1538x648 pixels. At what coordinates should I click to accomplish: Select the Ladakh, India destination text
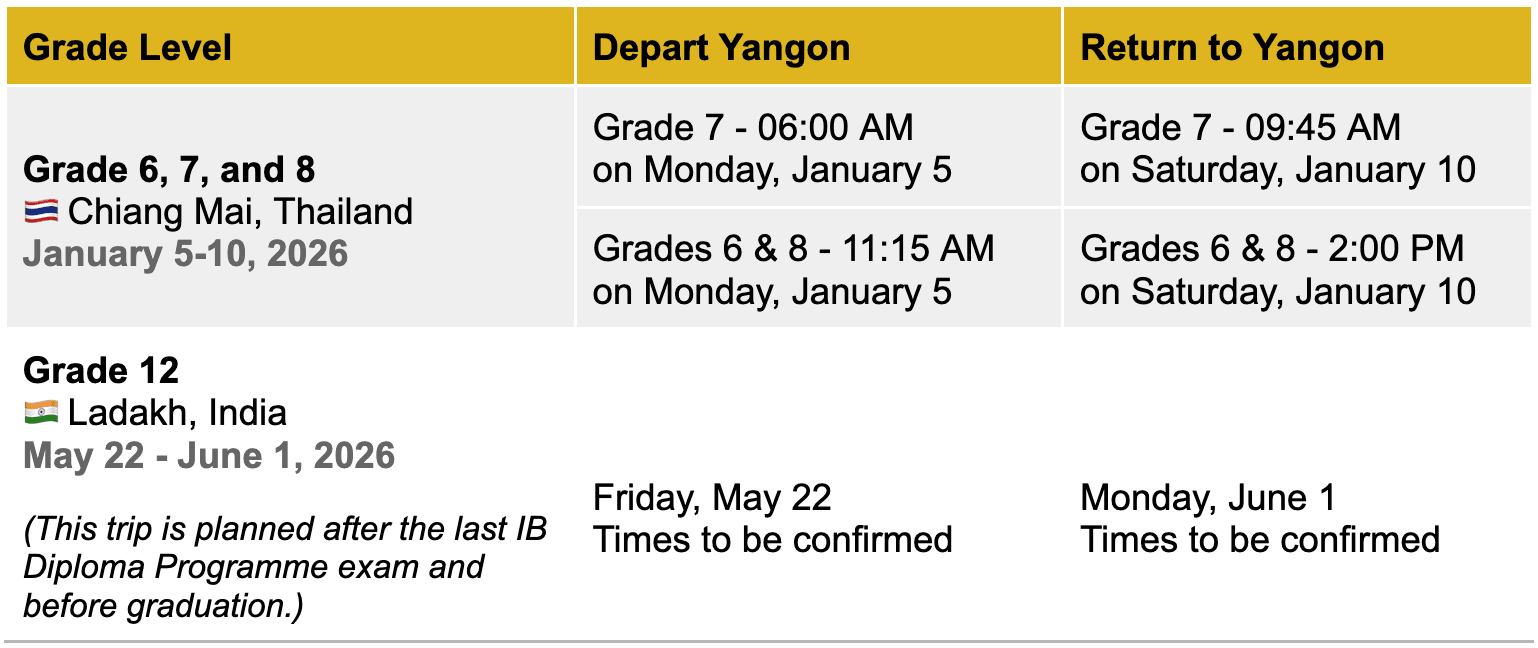[x=177, y=412]
